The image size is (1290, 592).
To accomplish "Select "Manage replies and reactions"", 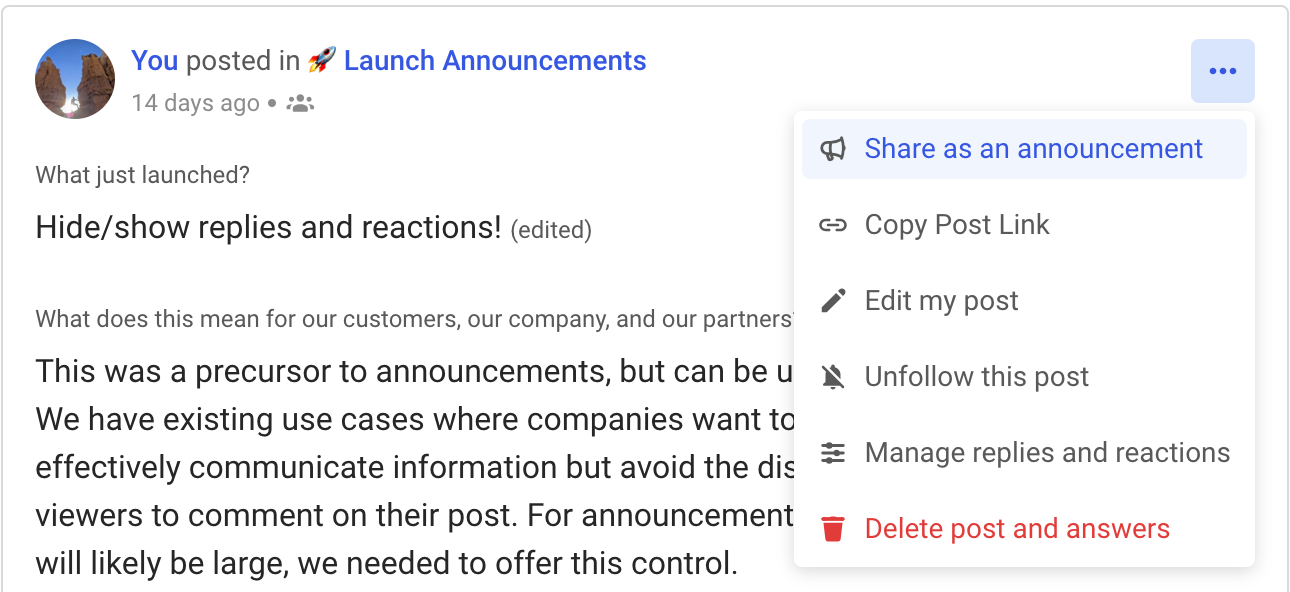I will [x=1046, y=452].
